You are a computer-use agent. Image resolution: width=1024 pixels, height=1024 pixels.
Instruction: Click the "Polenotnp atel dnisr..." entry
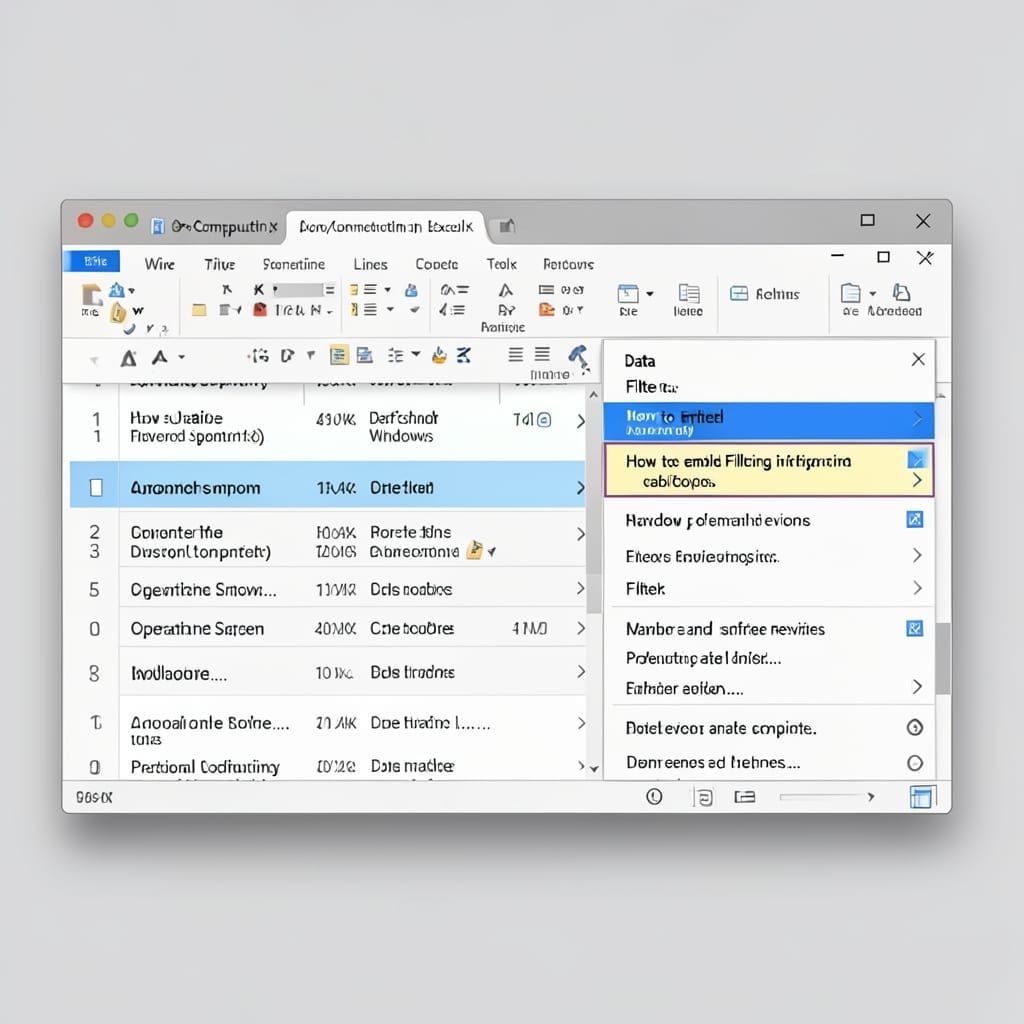pyautogui.click(x=703, y=658)
